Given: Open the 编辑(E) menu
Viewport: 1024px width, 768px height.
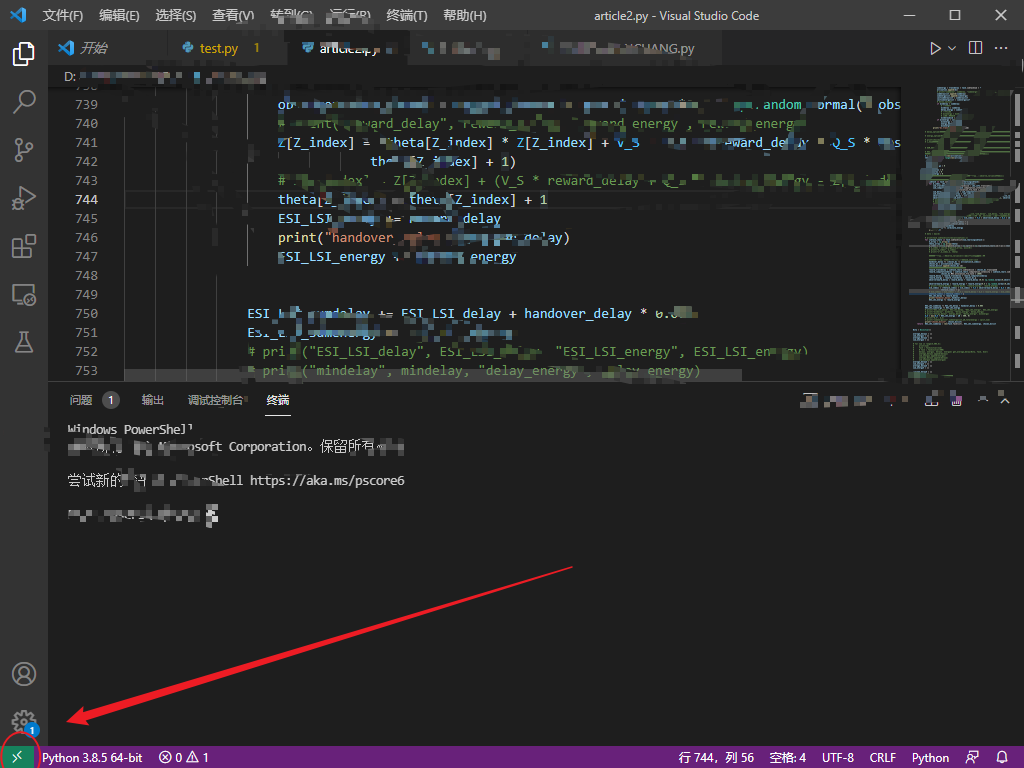Looking at the screenshot, I should [x=120, y=16].
